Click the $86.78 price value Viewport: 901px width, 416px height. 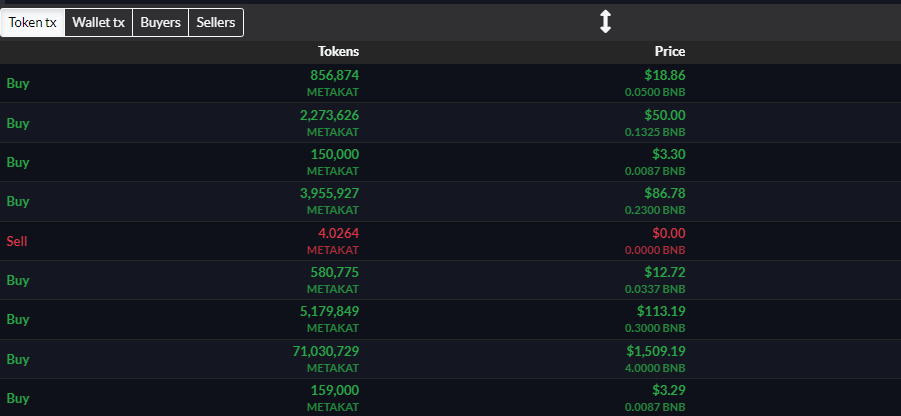(665, 193)
